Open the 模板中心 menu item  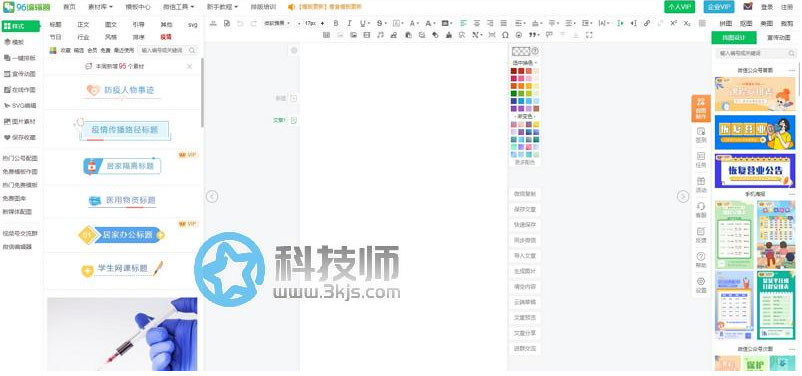coord(138,7)
